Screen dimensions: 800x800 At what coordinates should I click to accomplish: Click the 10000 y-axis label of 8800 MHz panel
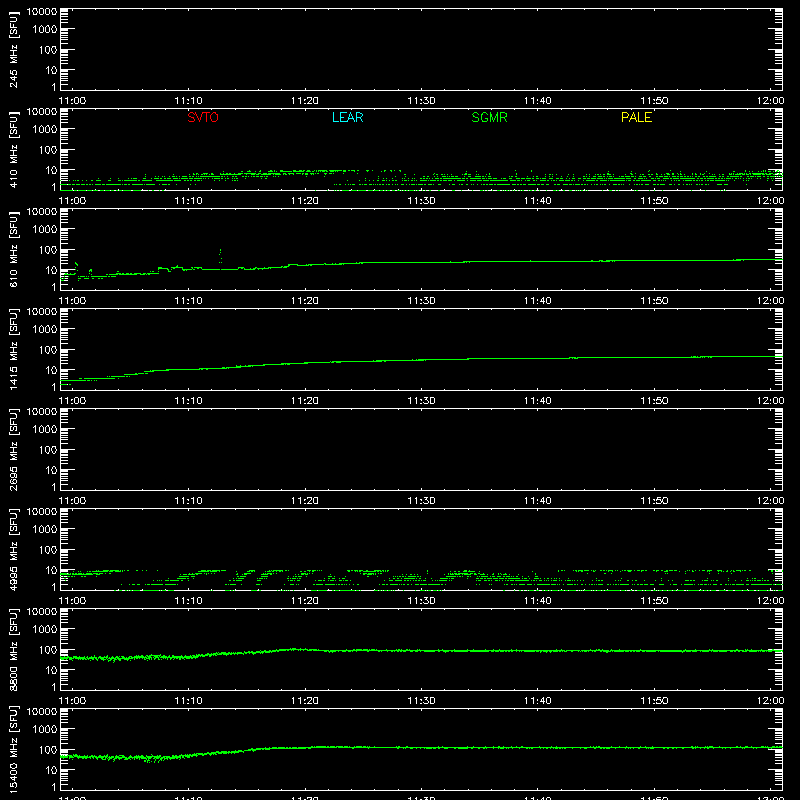tap(42, 612)
